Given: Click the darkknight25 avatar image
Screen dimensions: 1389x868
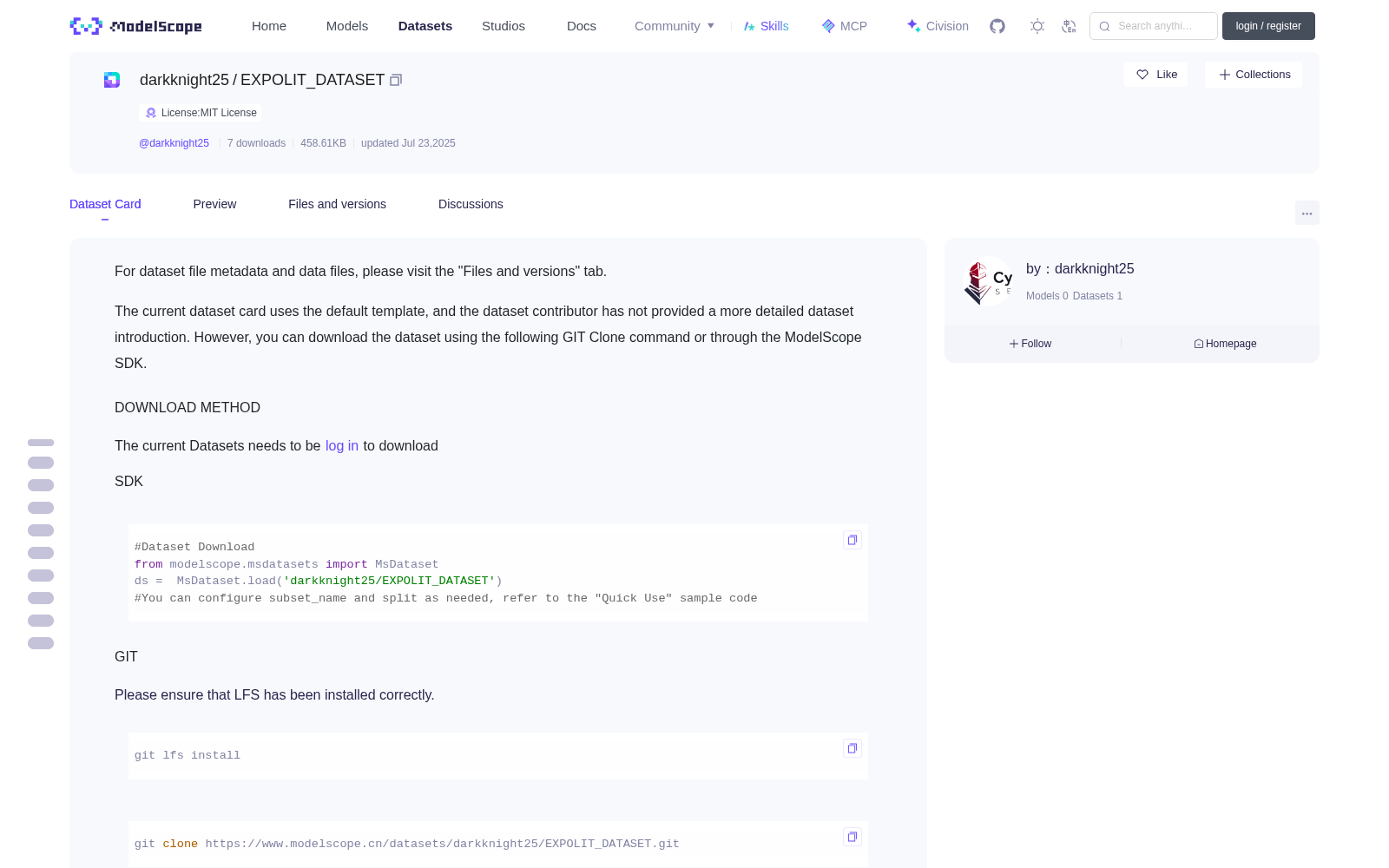Looking at the screenshot, I should 989,281.
